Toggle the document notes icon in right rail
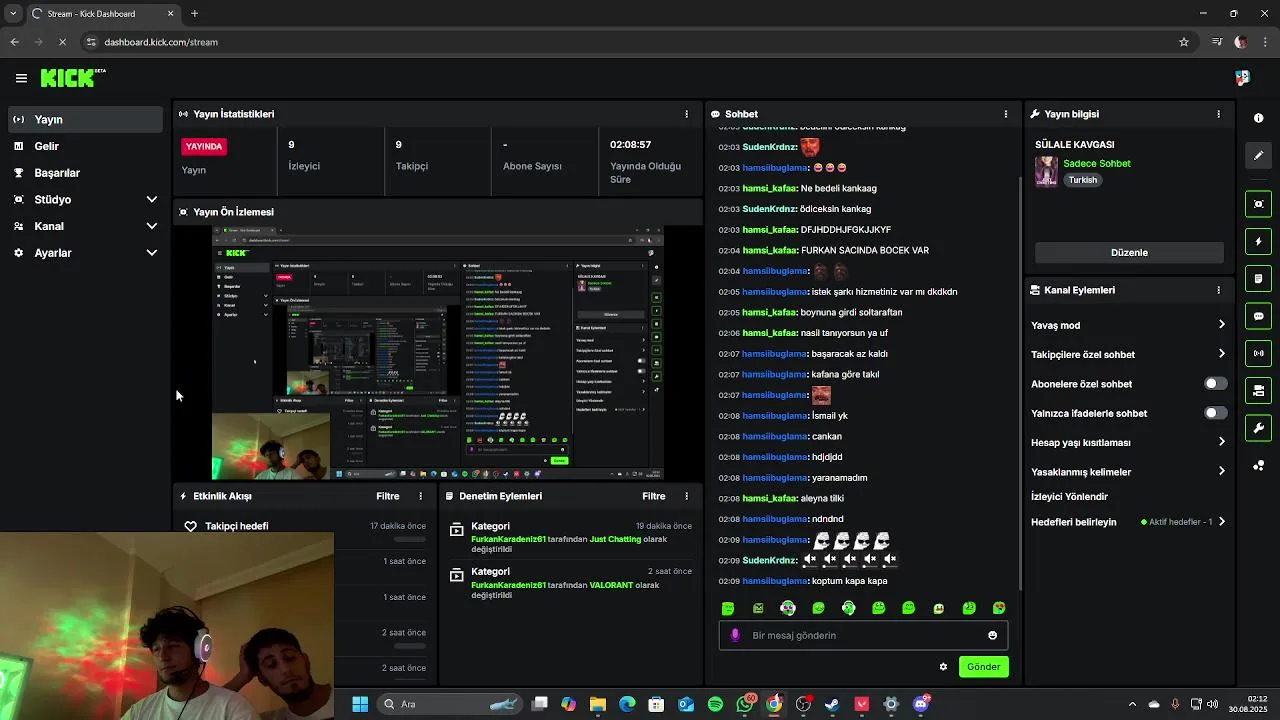 pyautogui.click(x=1258, y=278)
